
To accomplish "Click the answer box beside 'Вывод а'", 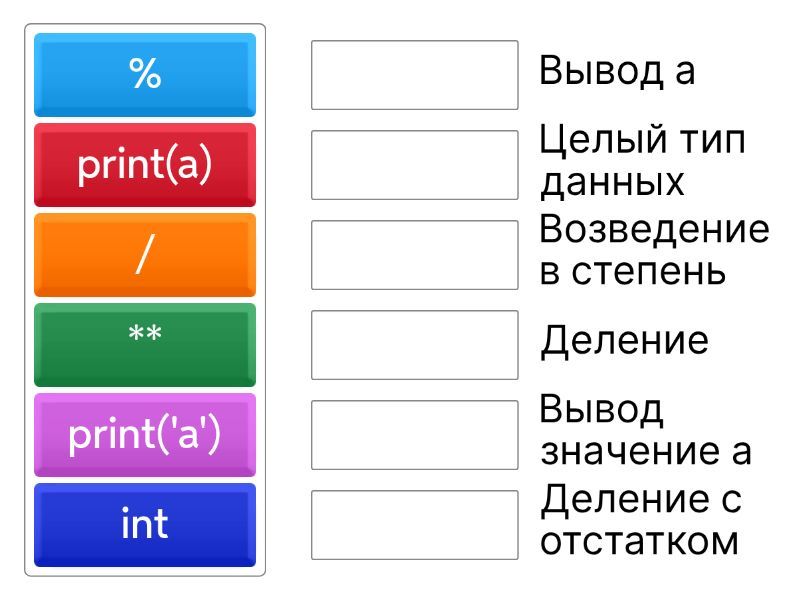I will [414, 75].
